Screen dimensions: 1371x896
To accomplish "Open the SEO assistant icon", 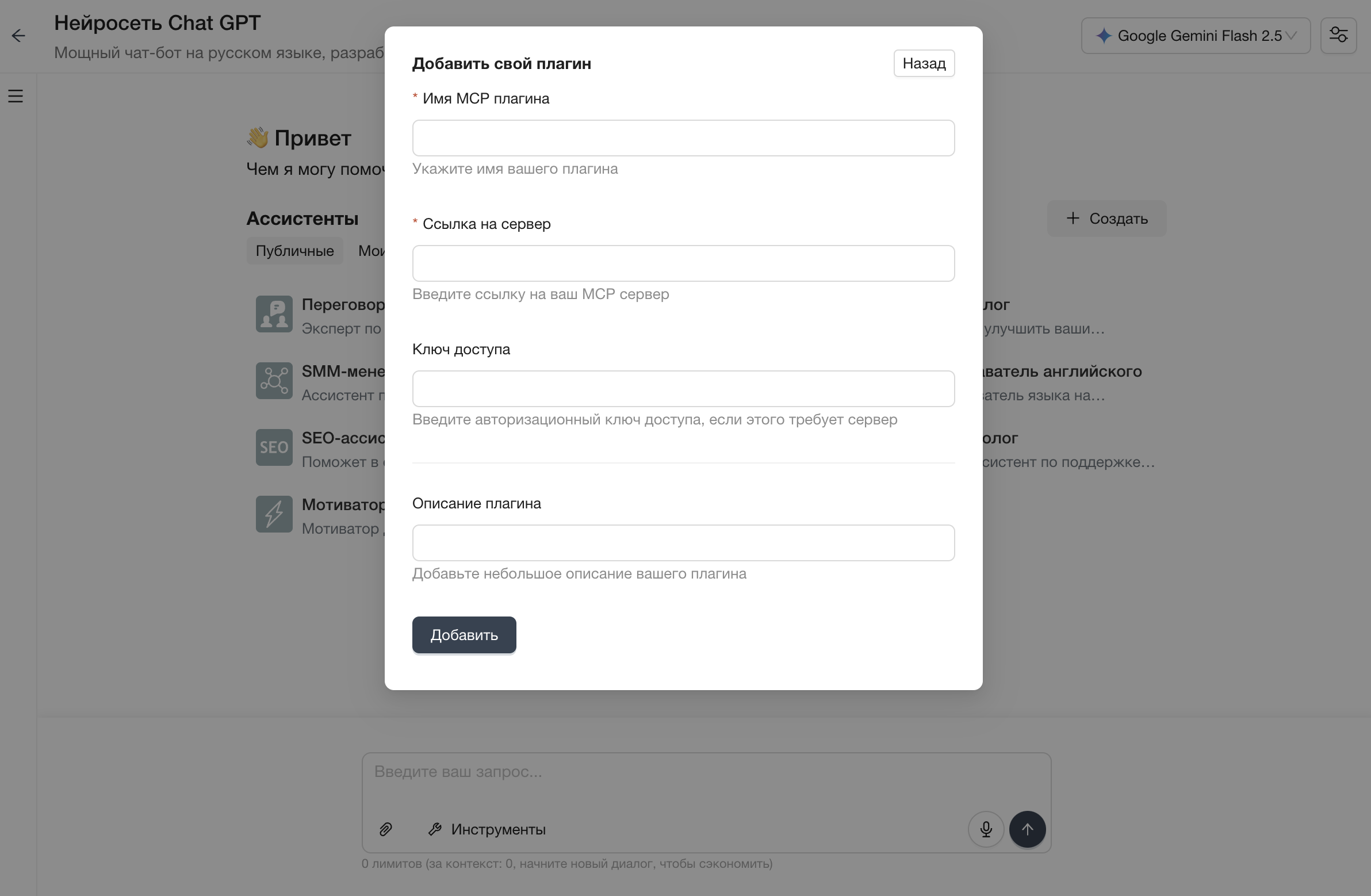I will [274, 447].
